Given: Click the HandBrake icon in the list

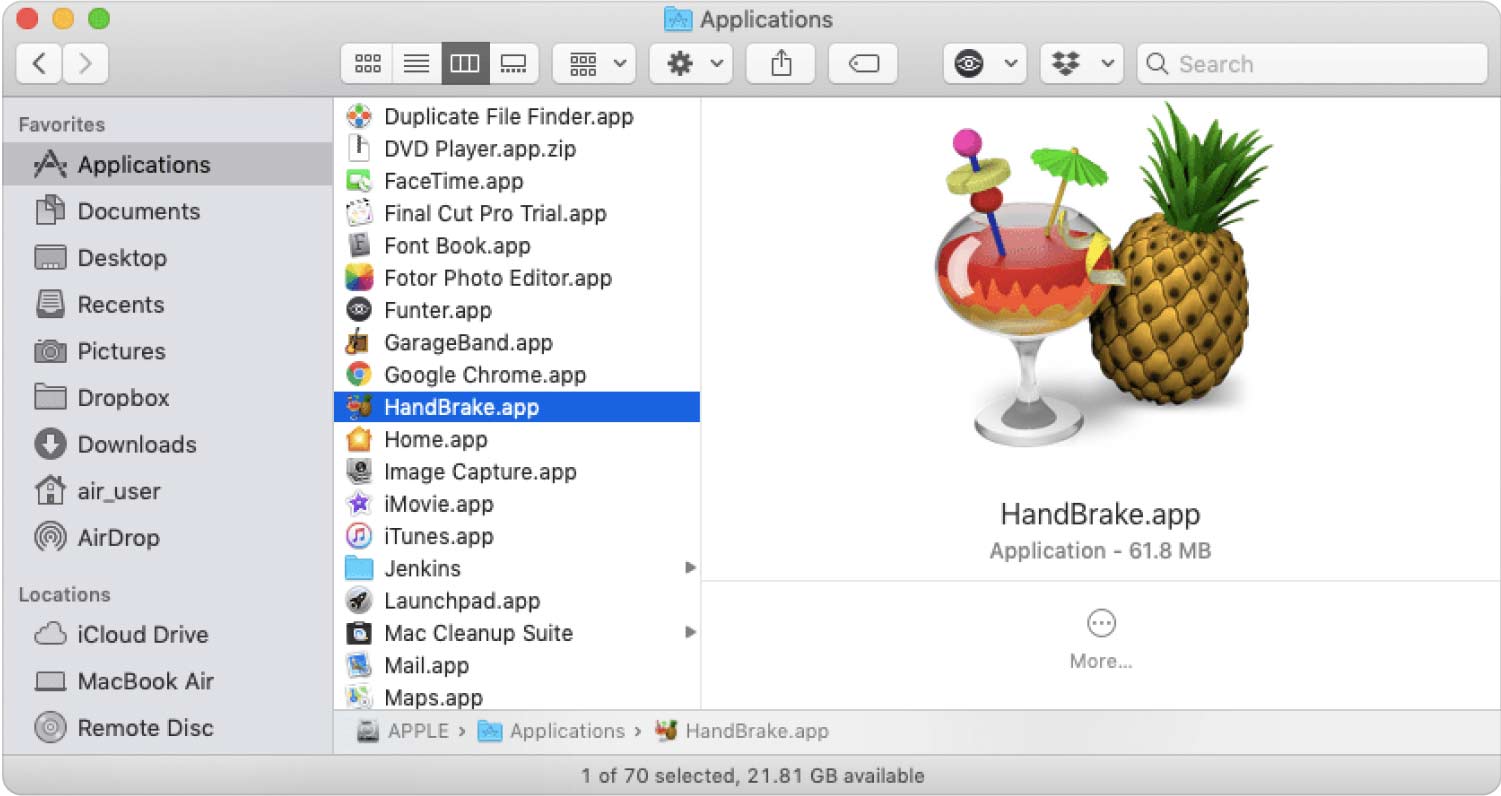Looking at the screenshot, I should click(359, 407).
